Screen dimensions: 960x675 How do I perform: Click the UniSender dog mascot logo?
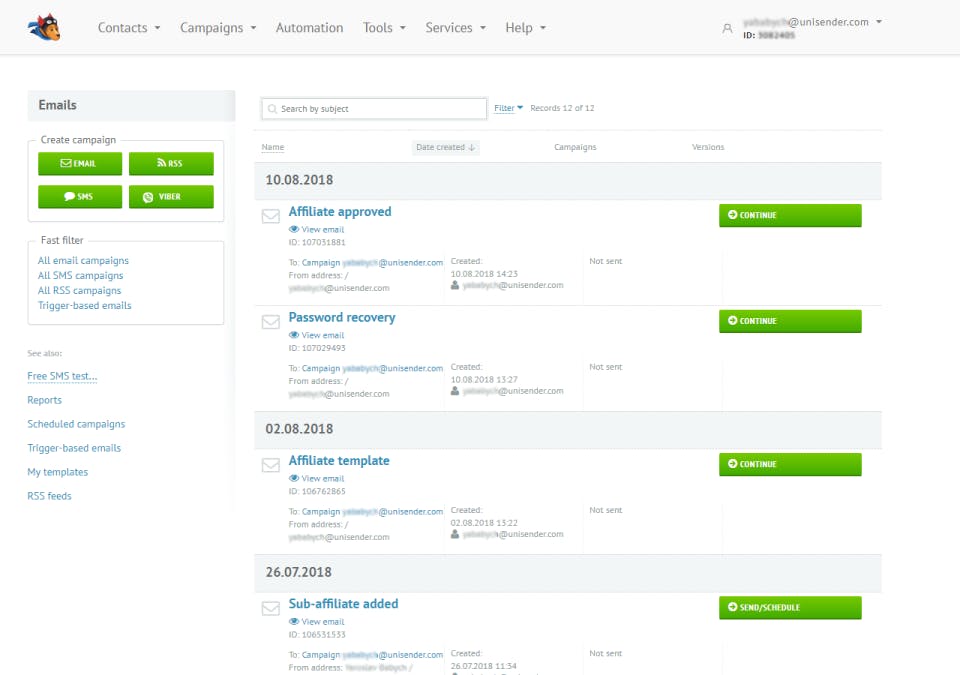pos(44,28)
